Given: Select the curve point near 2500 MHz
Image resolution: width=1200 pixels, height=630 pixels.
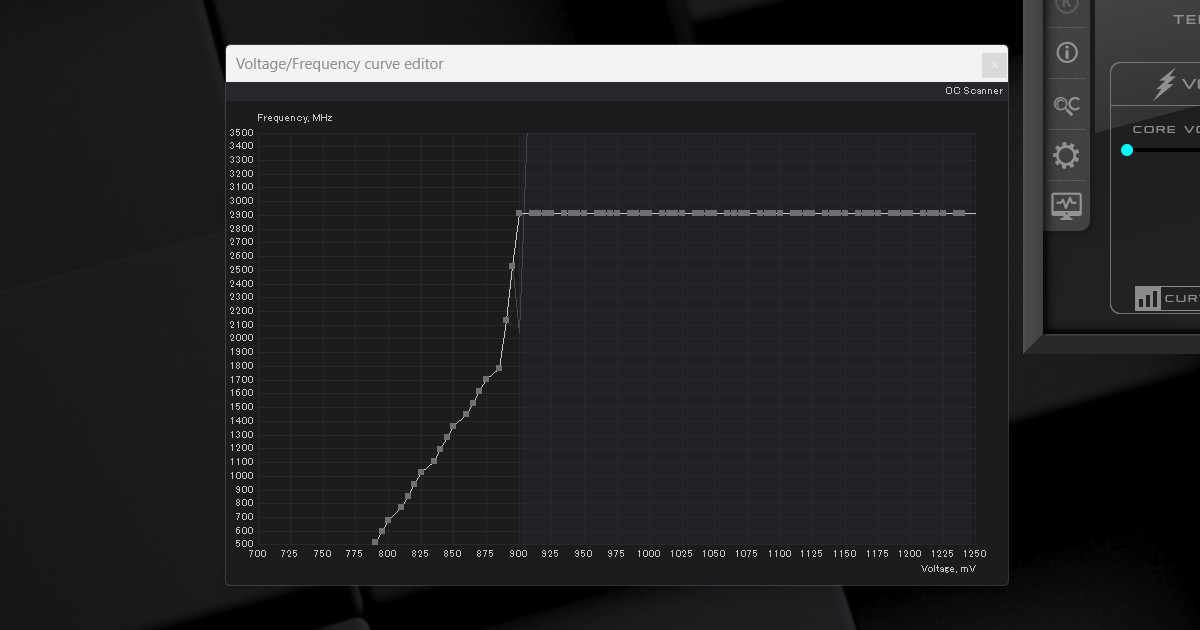Looking at the screenshot, I should 512,266.
